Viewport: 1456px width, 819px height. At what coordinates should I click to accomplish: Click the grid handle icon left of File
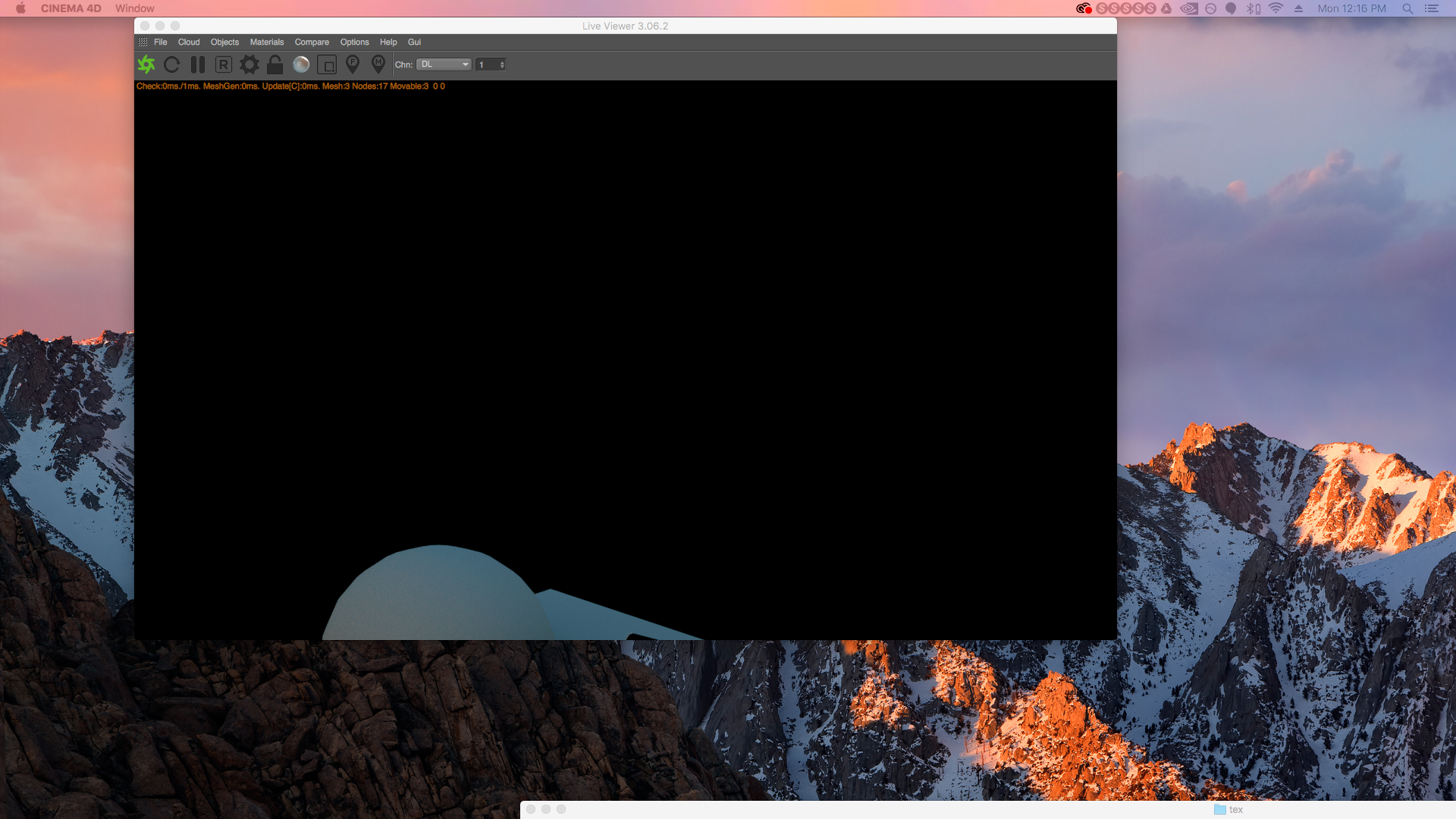coord(143,42)
